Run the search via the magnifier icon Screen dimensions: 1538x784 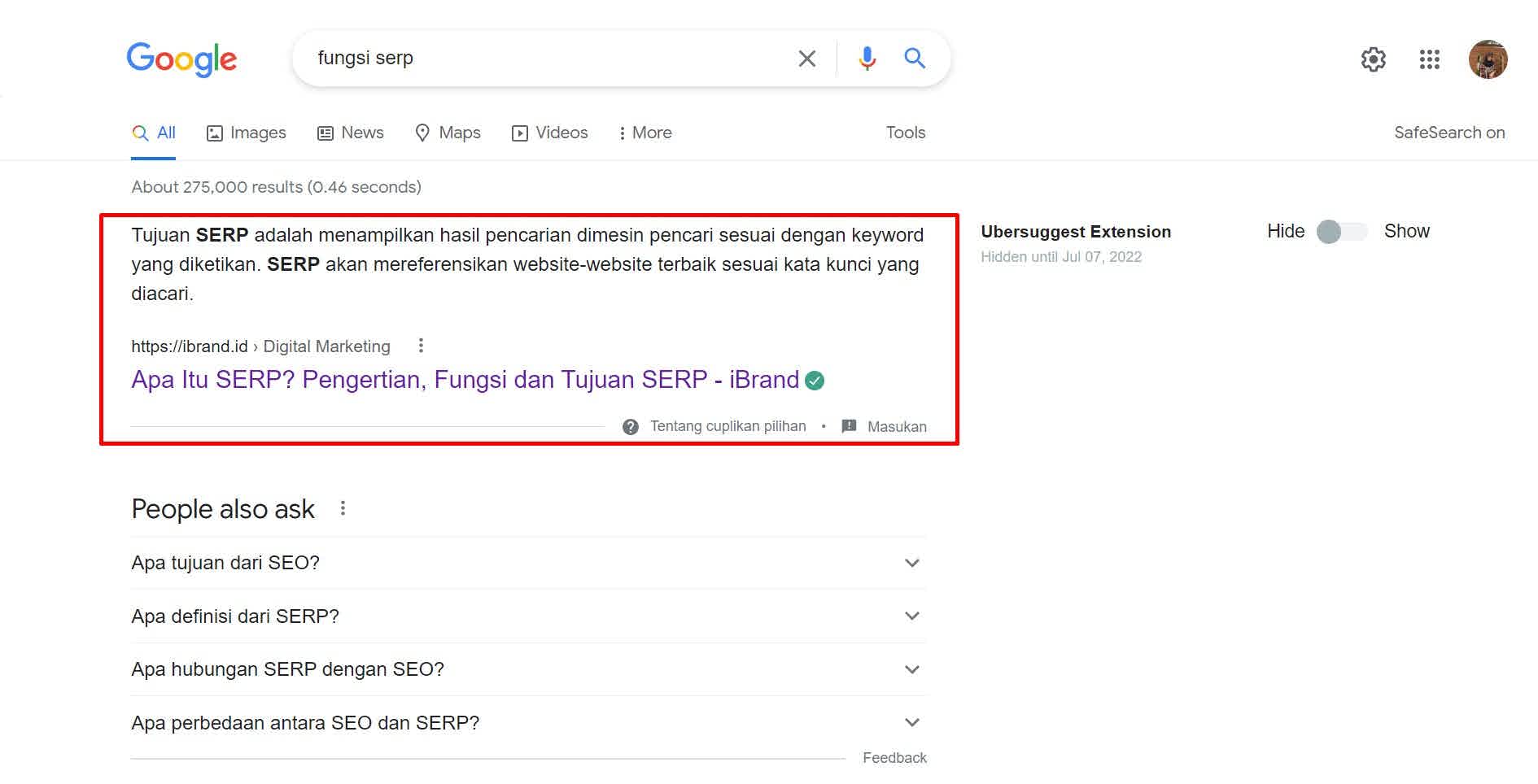tap(915, 58)
